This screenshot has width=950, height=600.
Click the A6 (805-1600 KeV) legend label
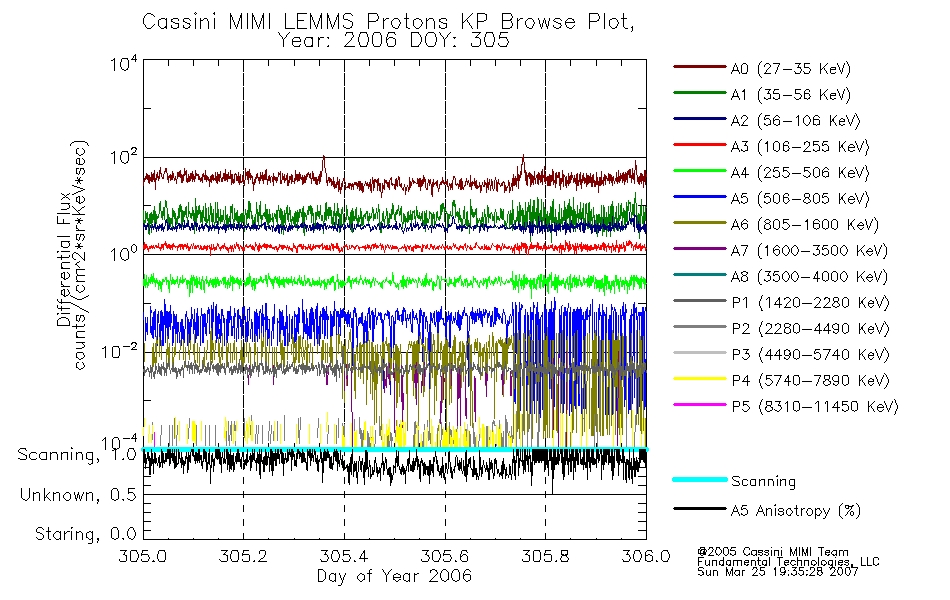pos(805,225)
